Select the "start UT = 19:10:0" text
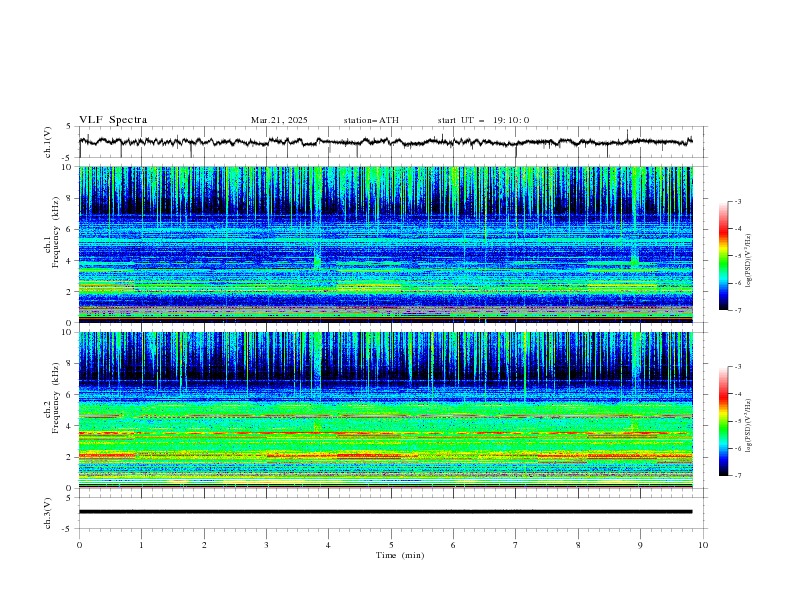The image size is (792, 612). [483, 120]
